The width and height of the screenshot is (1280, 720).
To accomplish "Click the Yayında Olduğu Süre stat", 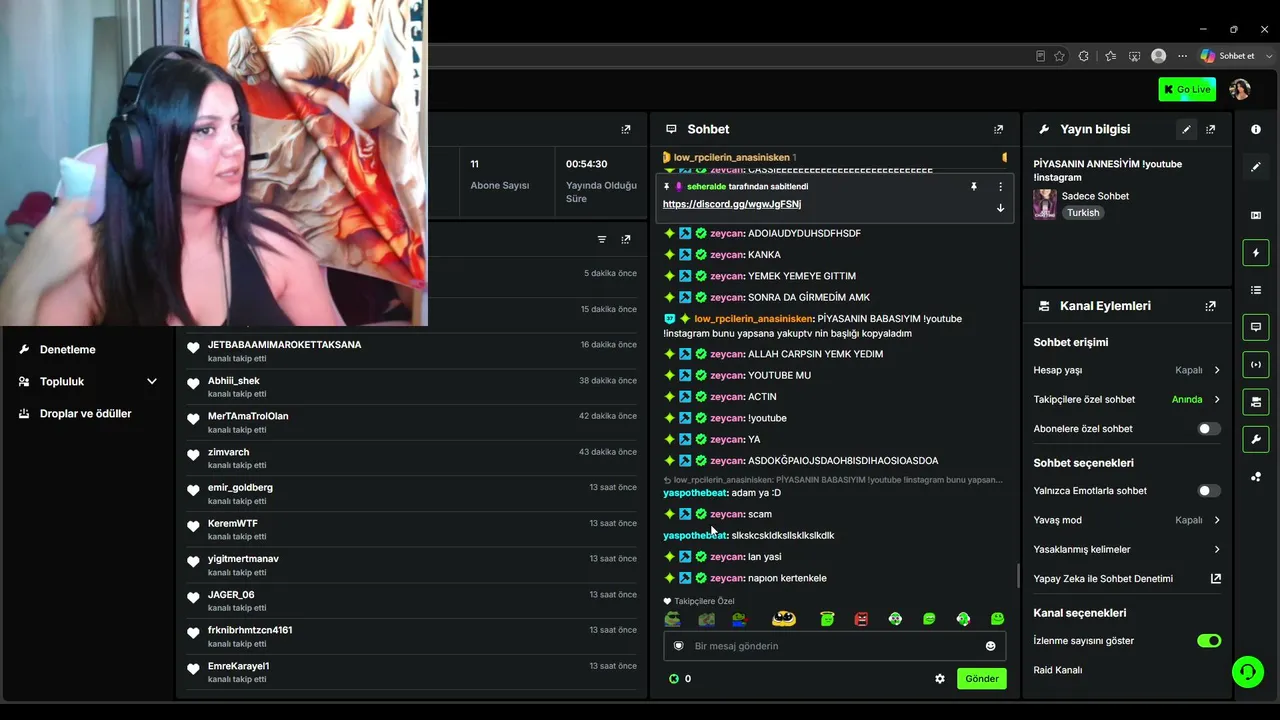I will tap(601, 180).
